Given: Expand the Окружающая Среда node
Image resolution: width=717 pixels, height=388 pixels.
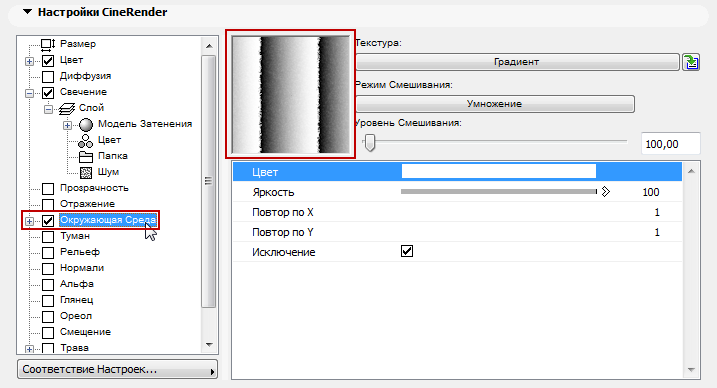Looking at the screenshot, I should tap(29, 221).
